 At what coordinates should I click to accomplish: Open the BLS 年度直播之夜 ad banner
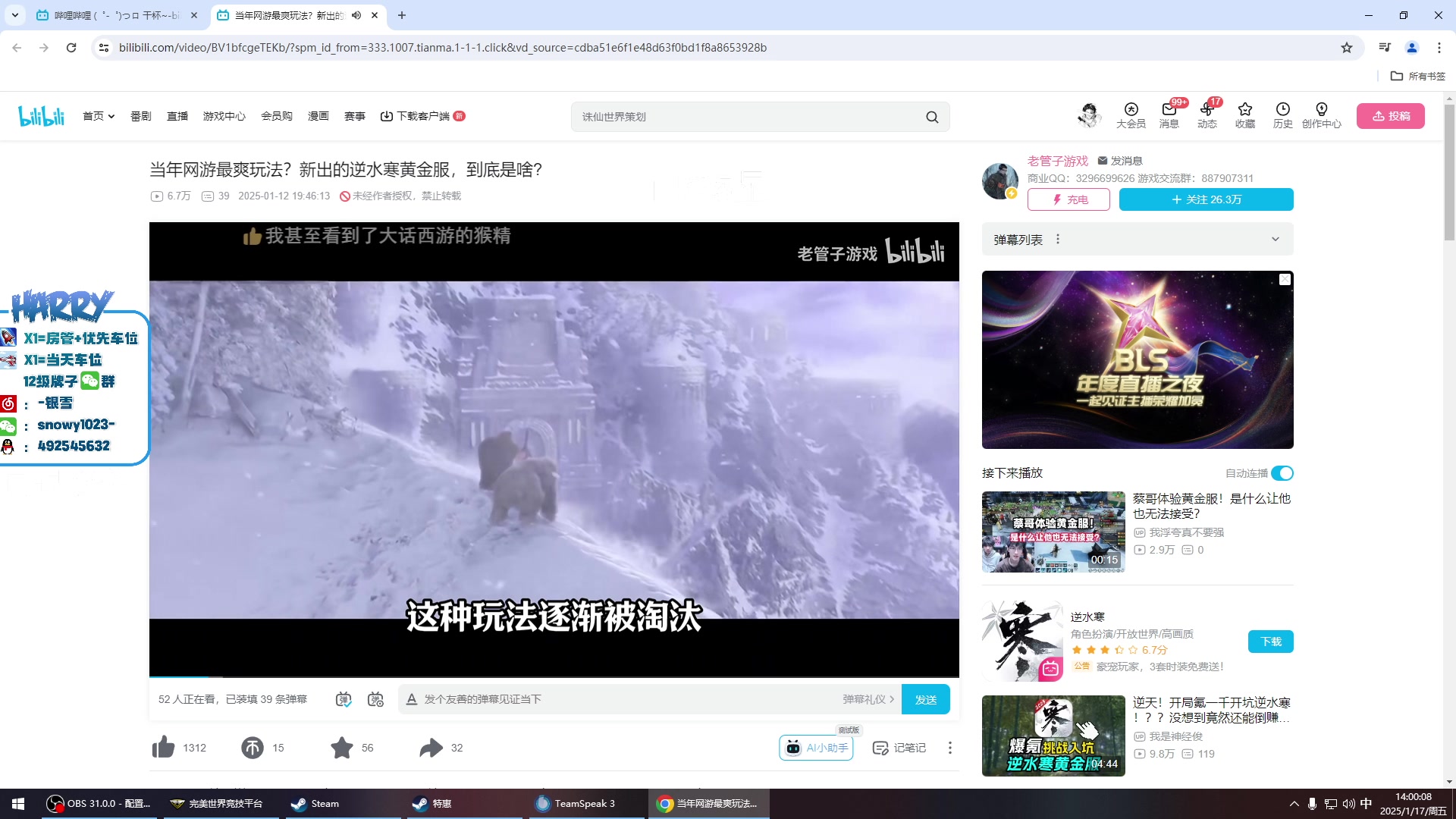(1137, 359)
